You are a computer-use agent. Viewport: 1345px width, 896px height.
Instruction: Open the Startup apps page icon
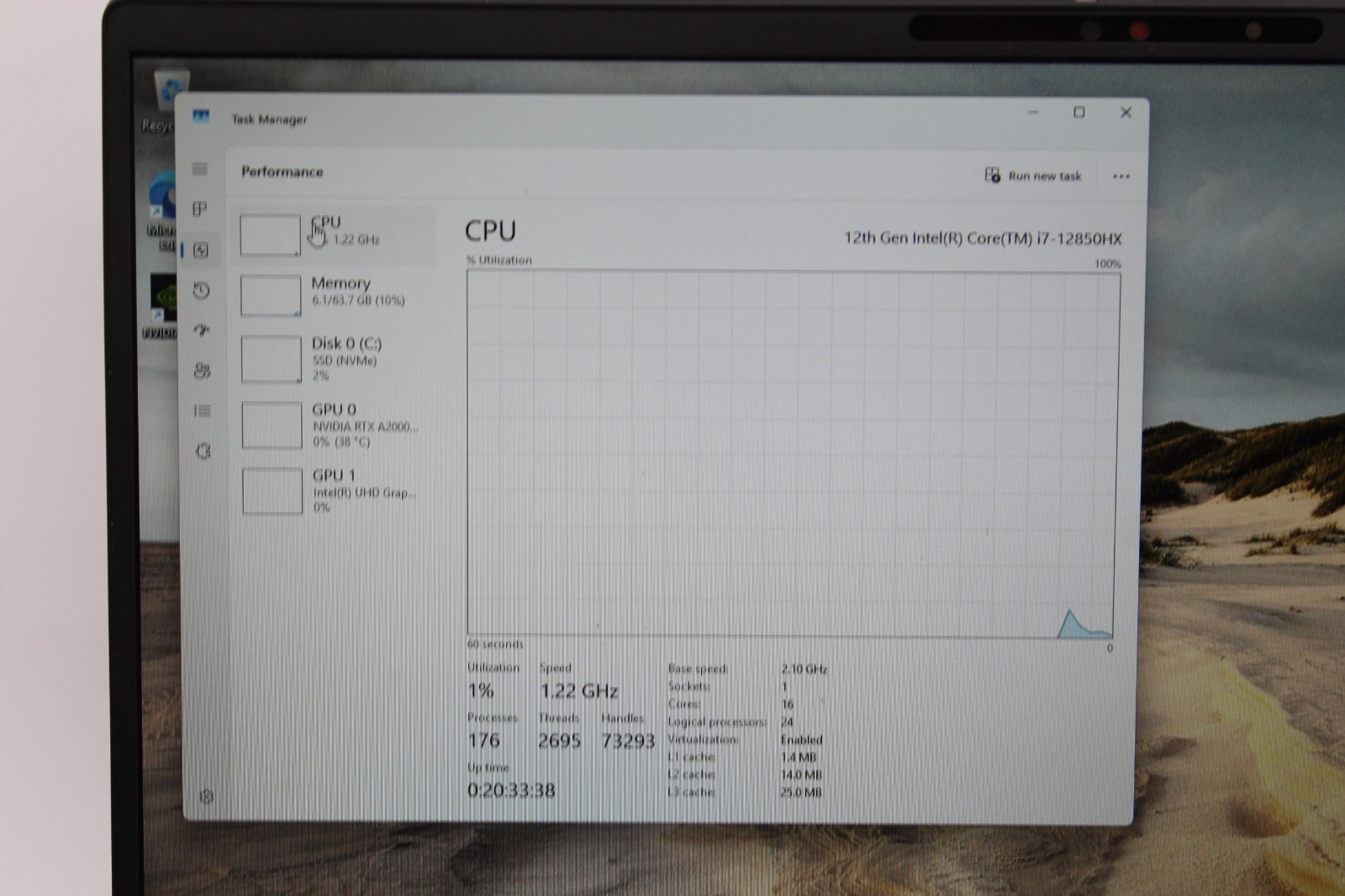tap(202, 330)
